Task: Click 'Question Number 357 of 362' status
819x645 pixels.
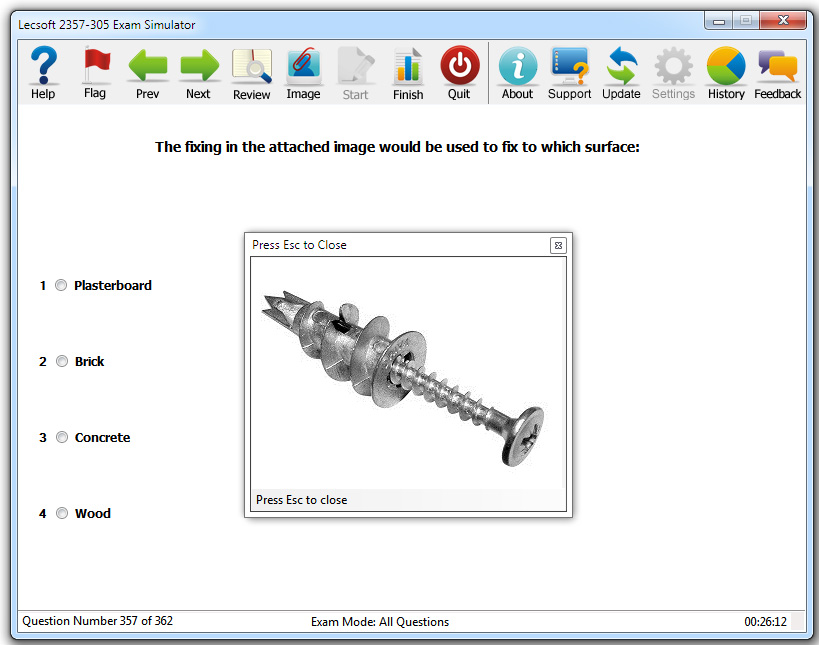Action: click(x=97, y=621)
